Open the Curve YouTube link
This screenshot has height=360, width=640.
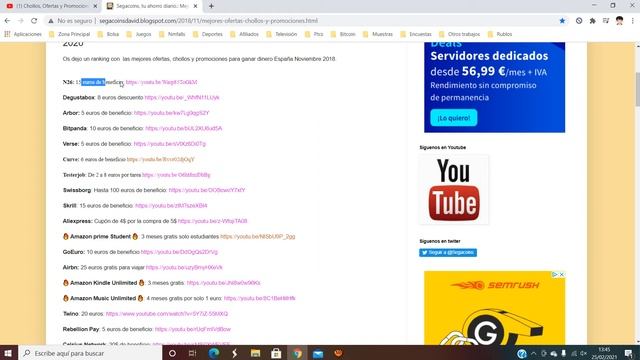pyautogui.click(x=160, y=160)
